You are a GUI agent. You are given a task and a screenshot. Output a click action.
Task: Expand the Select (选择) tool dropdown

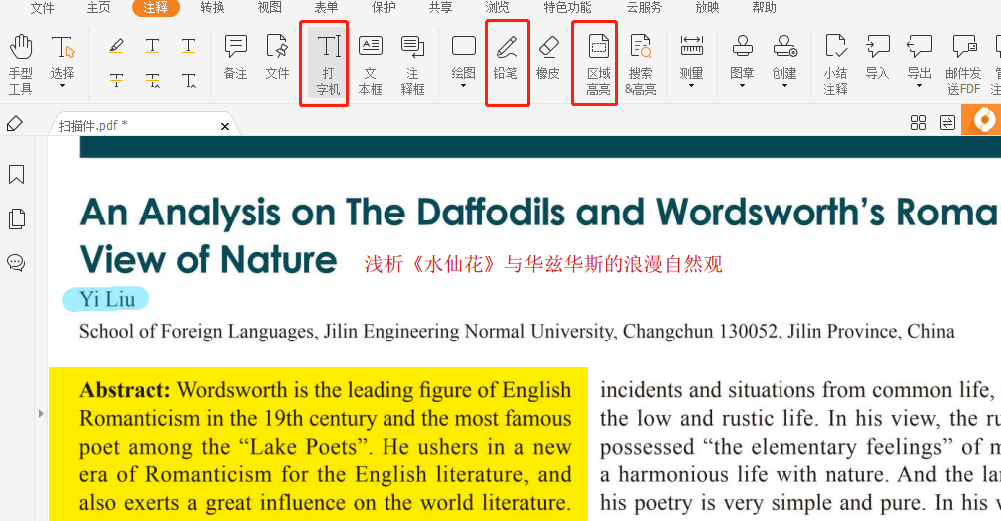[63, 86]
